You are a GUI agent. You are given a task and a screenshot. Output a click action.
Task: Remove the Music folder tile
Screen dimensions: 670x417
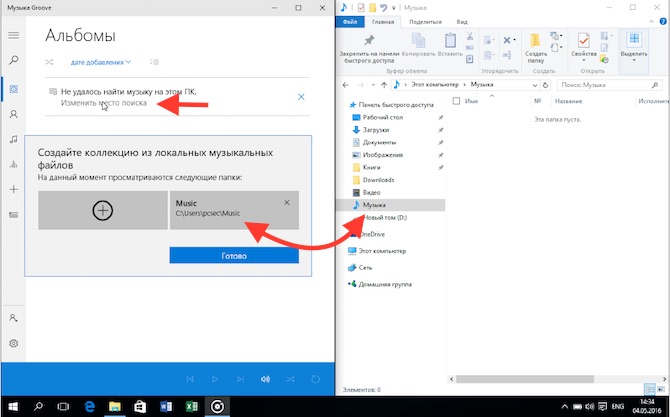tap(287, 203)
